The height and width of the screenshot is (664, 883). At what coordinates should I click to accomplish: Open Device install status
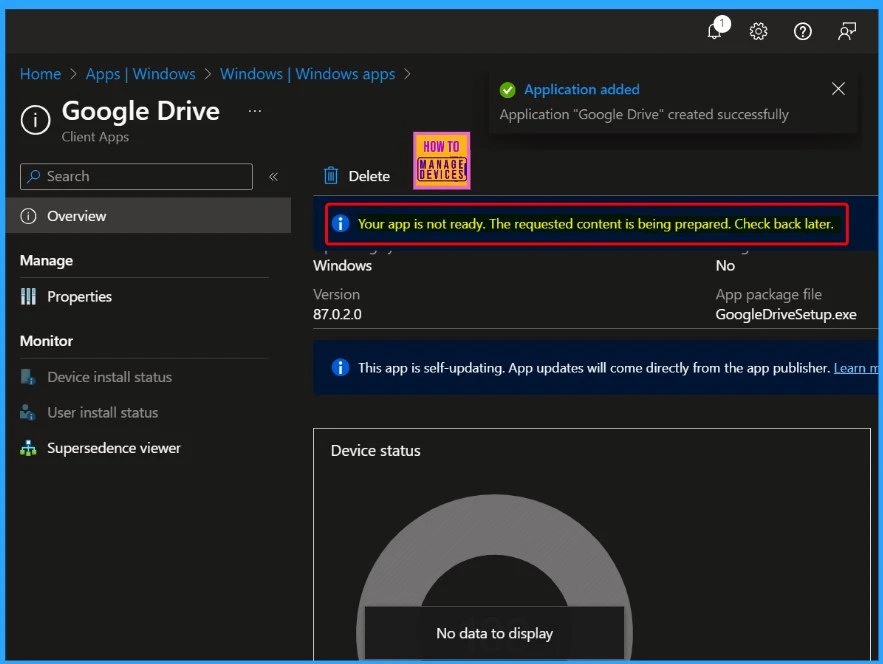[109, 377]
